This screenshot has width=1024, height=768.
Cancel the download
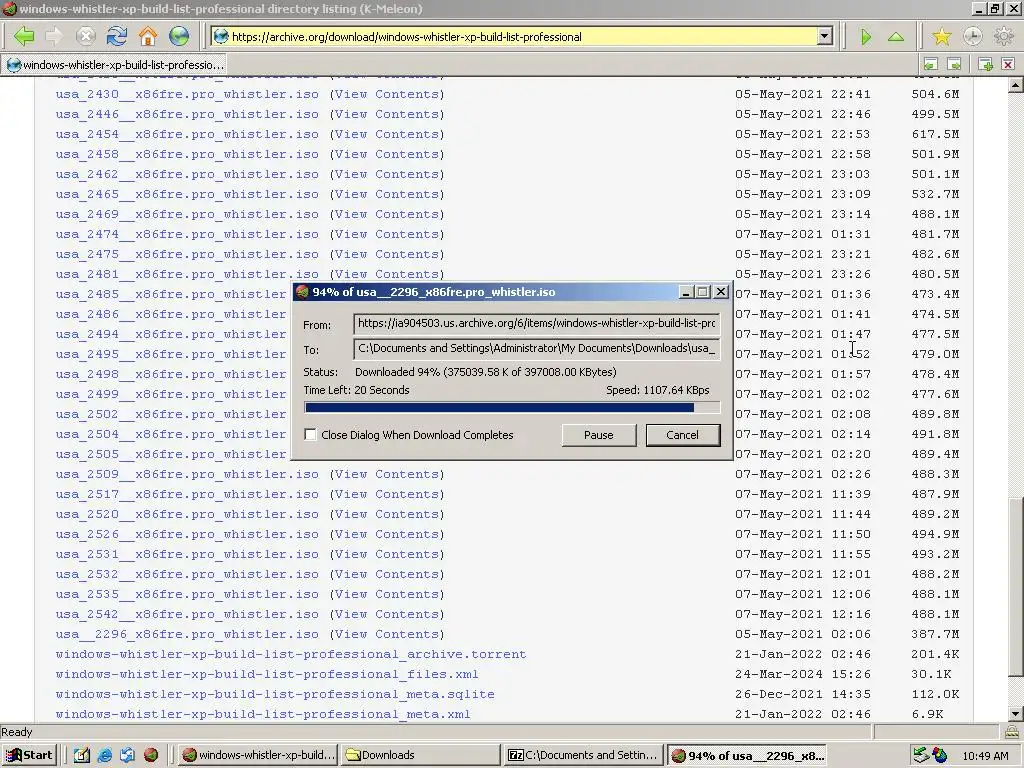[682, 435]
